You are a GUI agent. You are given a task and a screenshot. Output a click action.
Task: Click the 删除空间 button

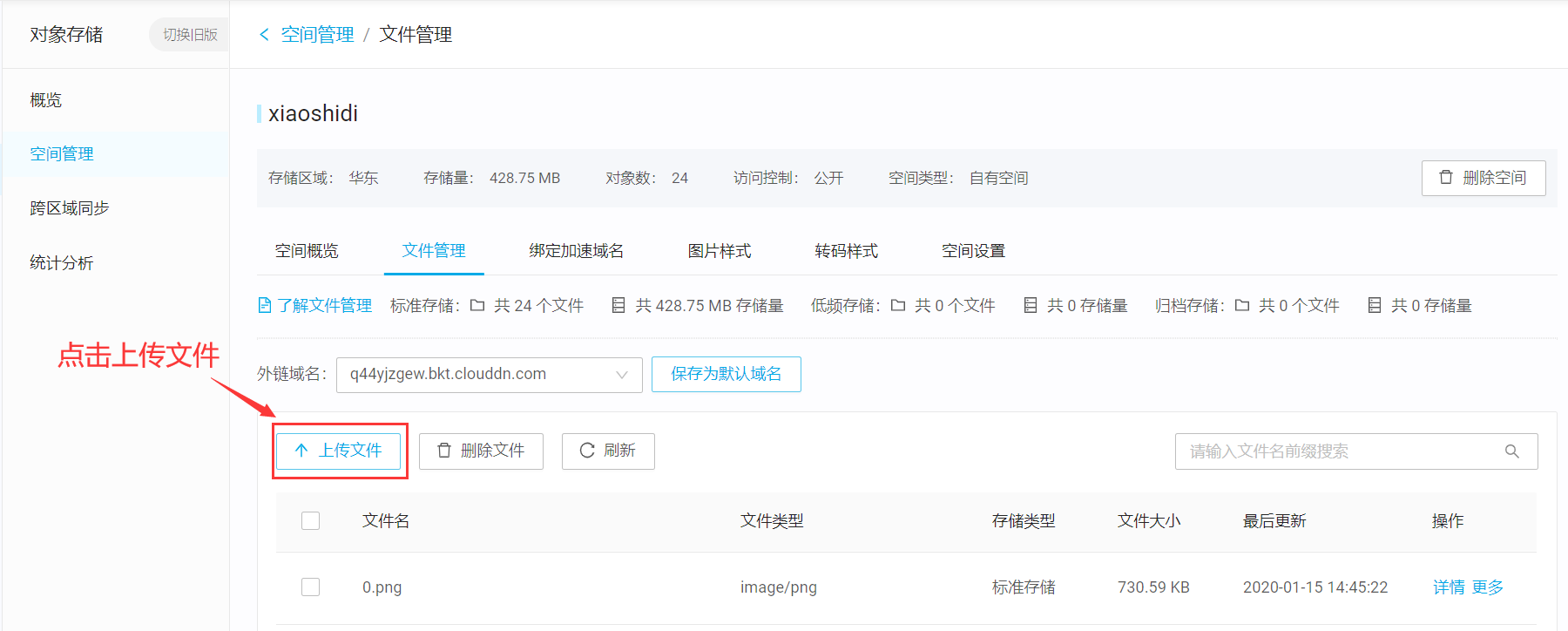pyautogui.click(x=1484, y=178)
